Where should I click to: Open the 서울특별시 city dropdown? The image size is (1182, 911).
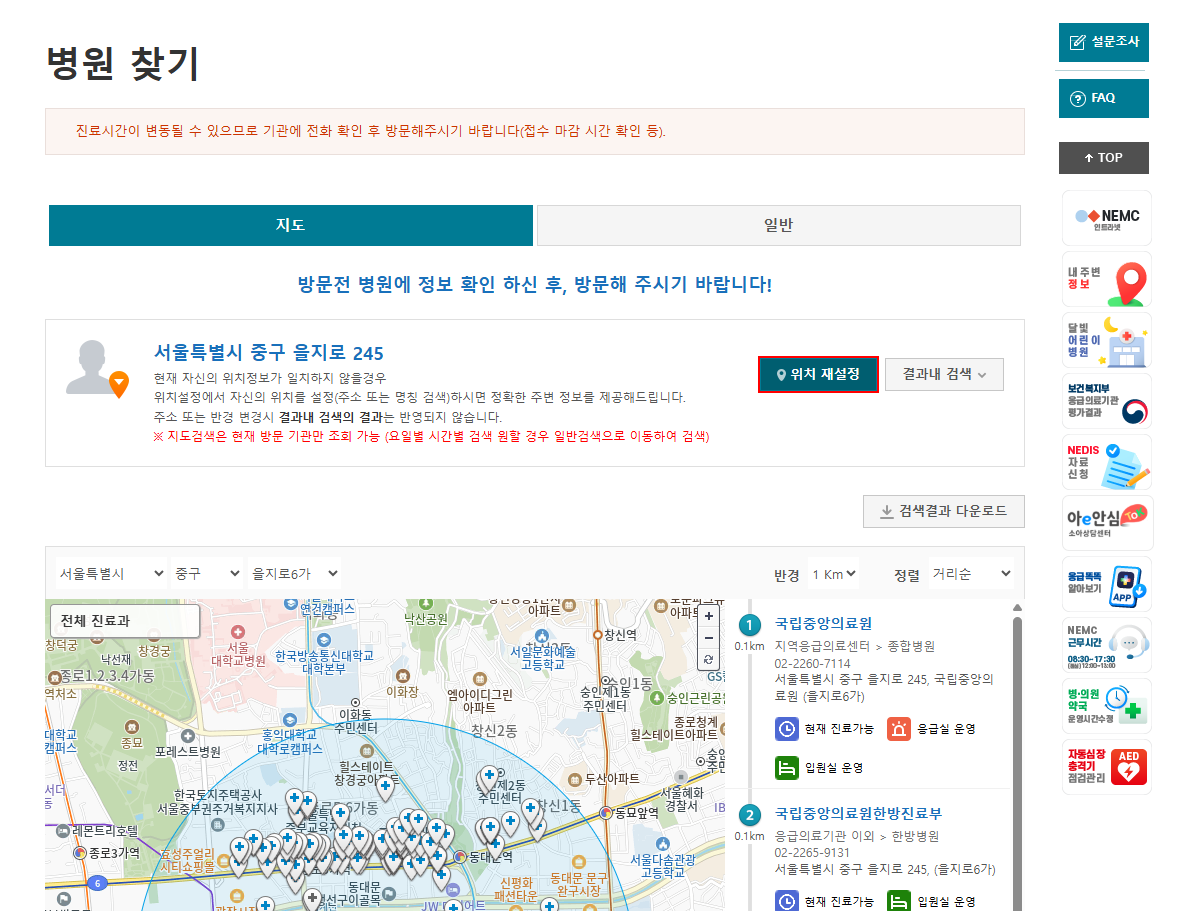click(111, 574)
